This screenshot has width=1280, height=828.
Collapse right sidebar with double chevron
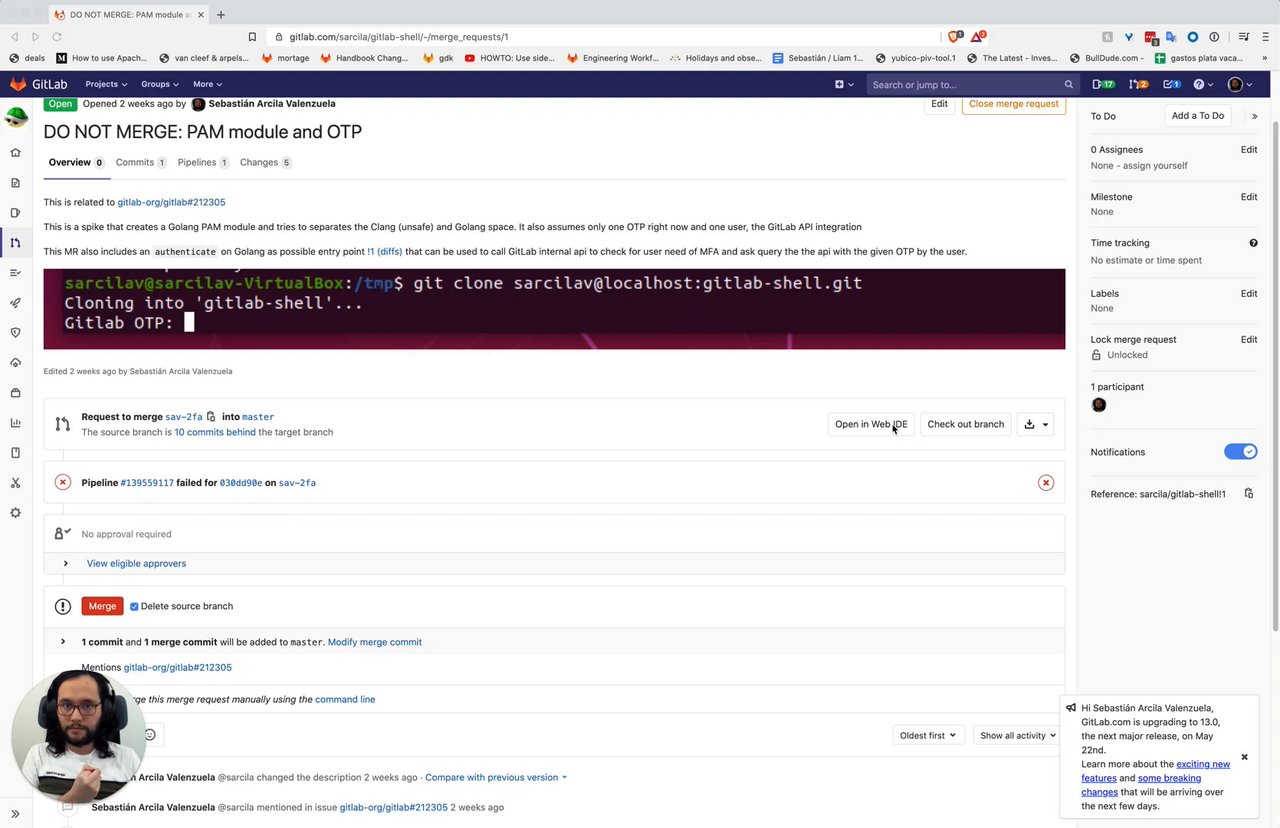(1254, 116)
